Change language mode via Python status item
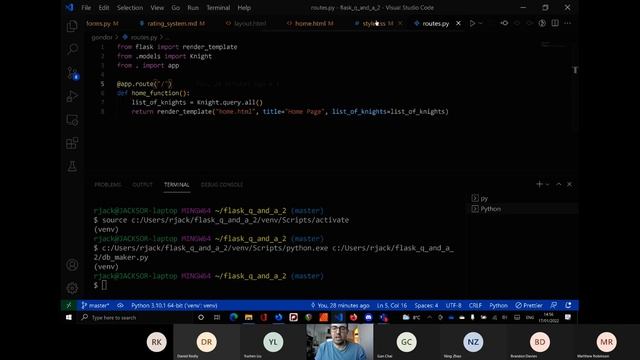640x360 pixels. pos(498,305)
